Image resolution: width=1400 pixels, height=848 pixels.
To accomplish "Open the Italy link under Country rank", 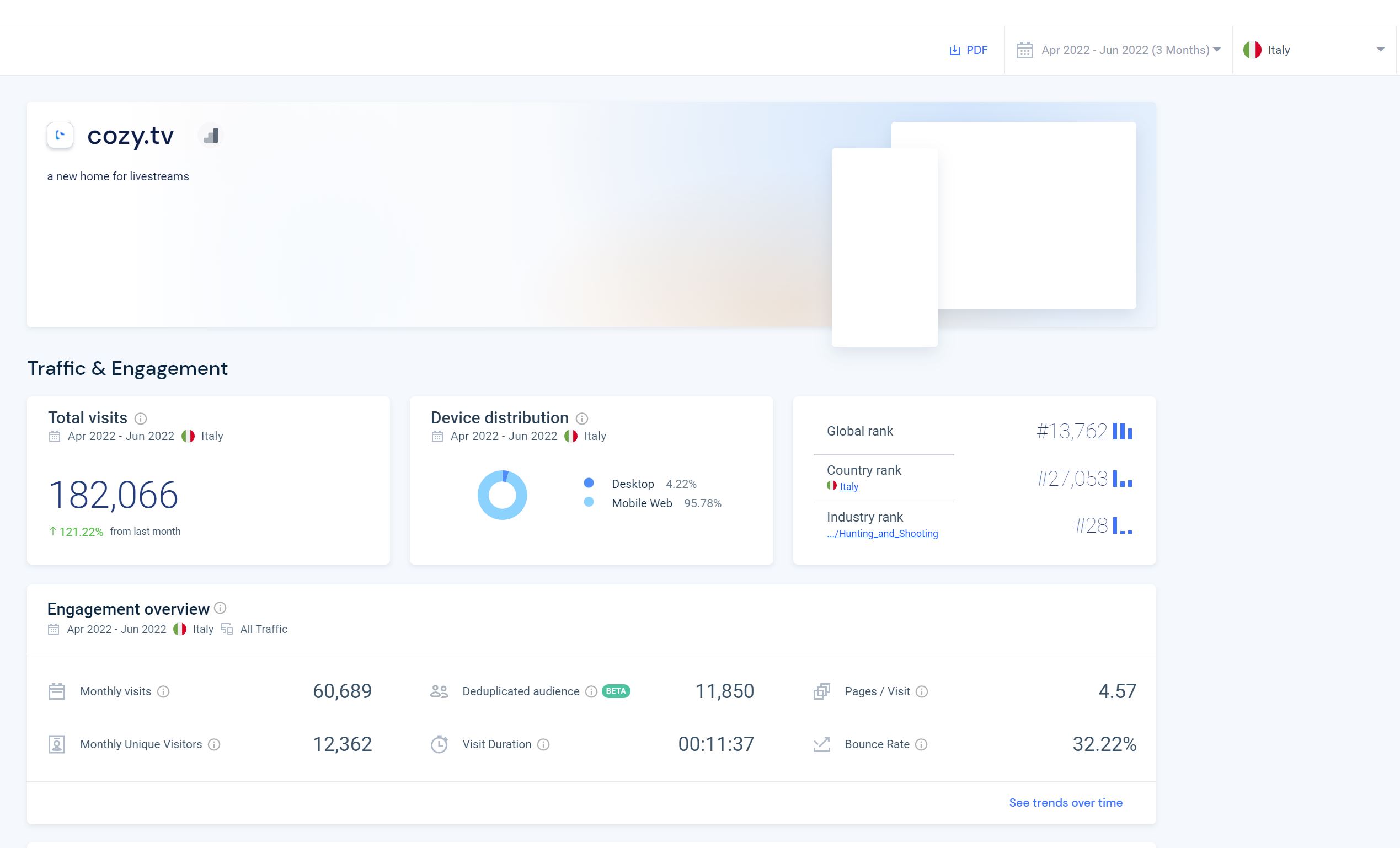I will [849, 487].
